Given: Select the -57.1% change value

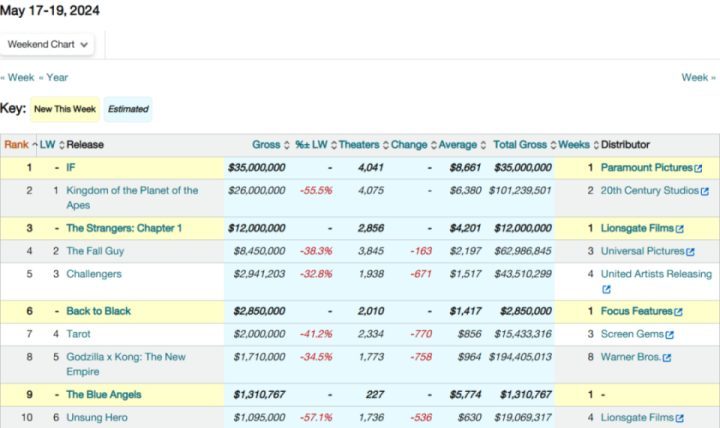Looking at the screenshot, I should coord(316,417).
